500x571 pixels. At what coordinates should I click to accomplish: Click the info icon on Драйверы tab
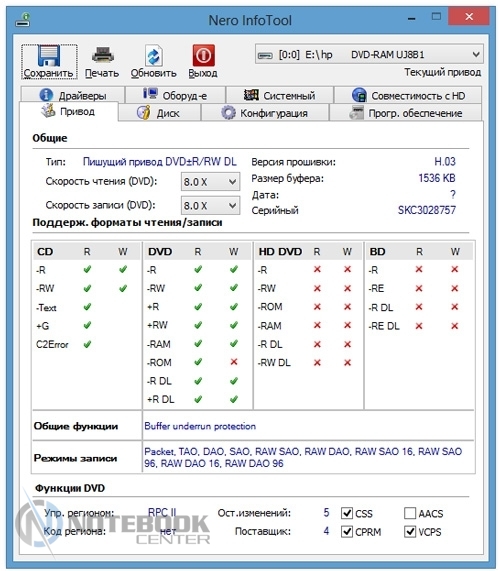(46, 95)
